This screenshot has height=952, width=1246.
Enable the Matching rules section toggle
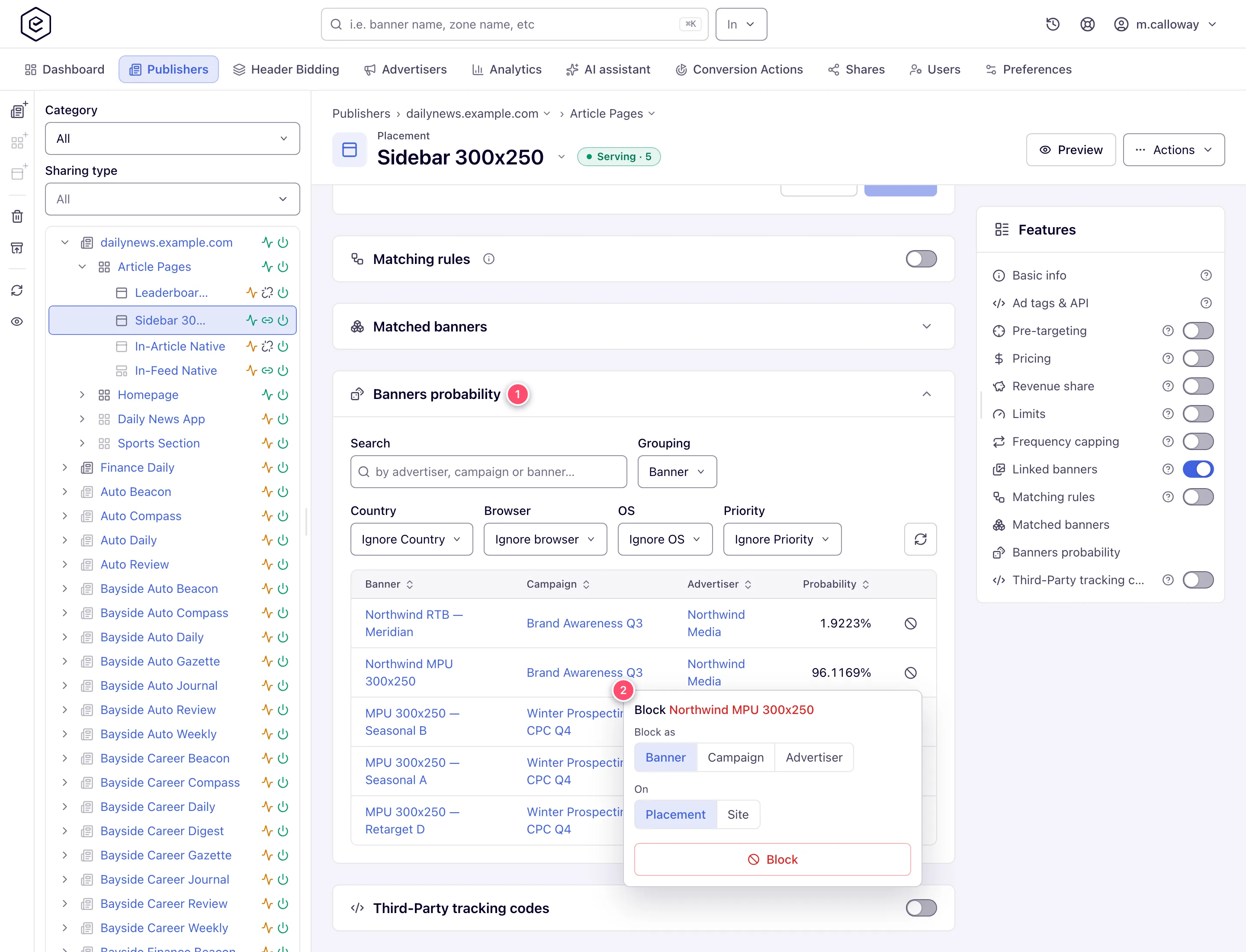921,259
